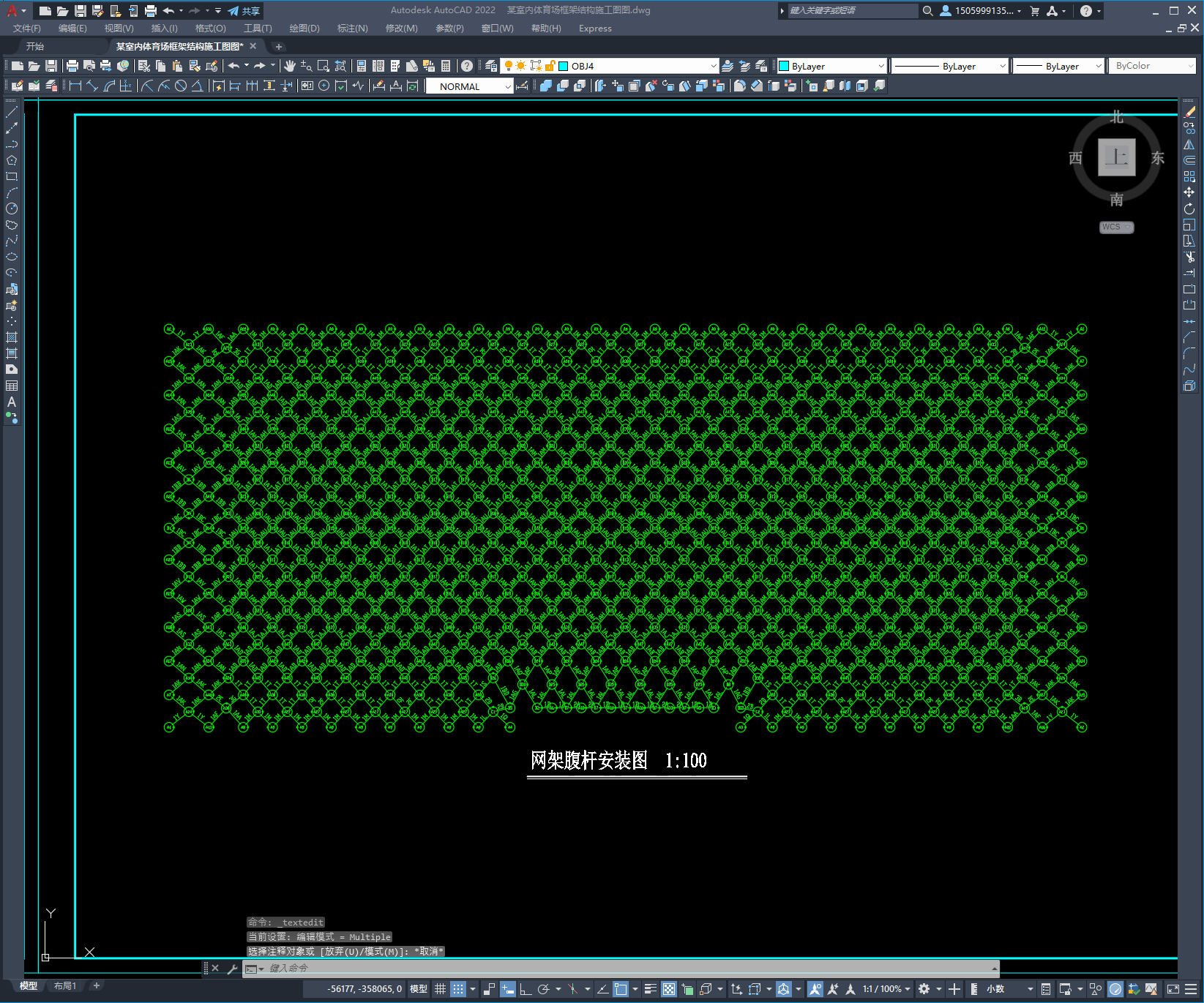Open the 文件(F) menu
Screen dimensions: 1204x1003
27,29
